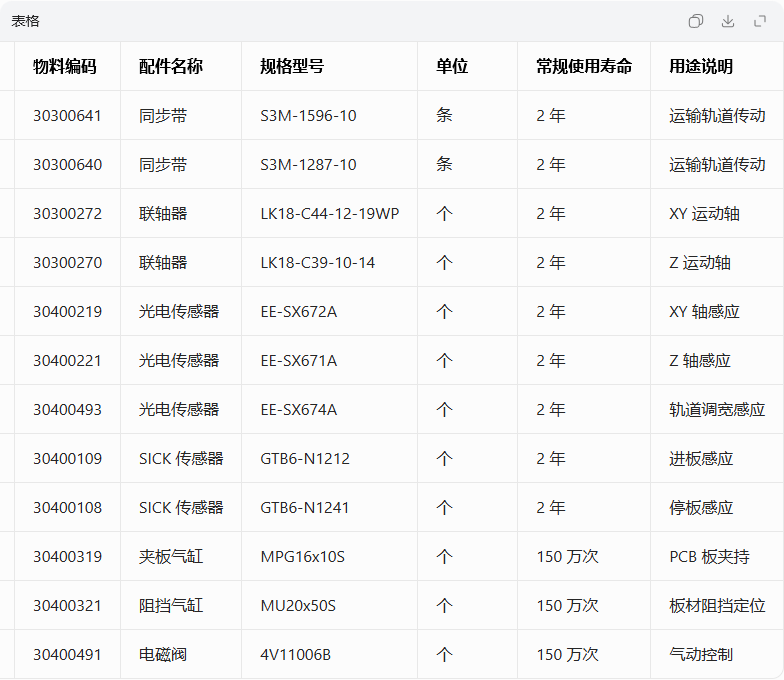Select material code 30400319

point(68,556)
